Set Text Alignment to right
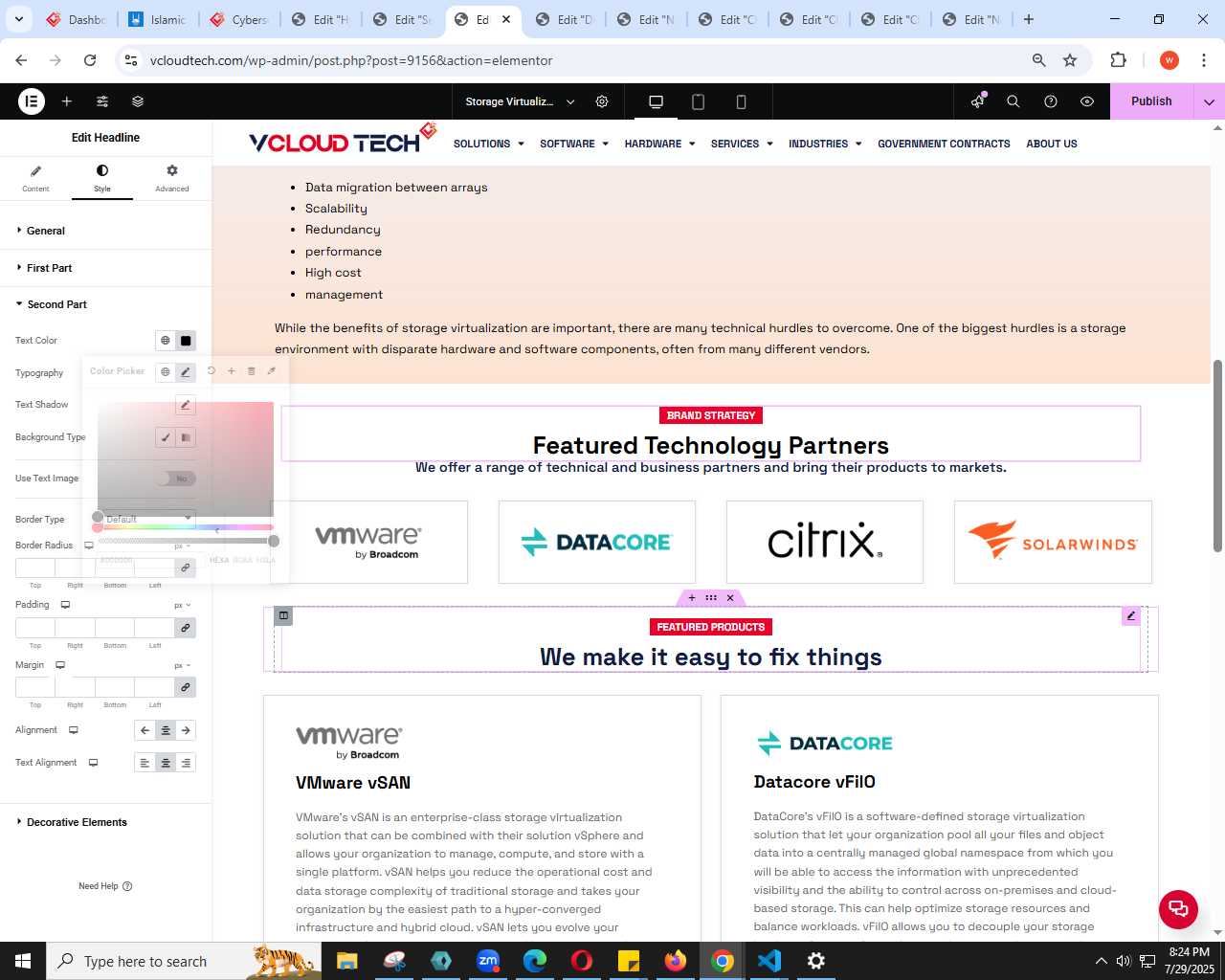Image resolution: width=1225 pixels, height=980 pixels. 186,763
